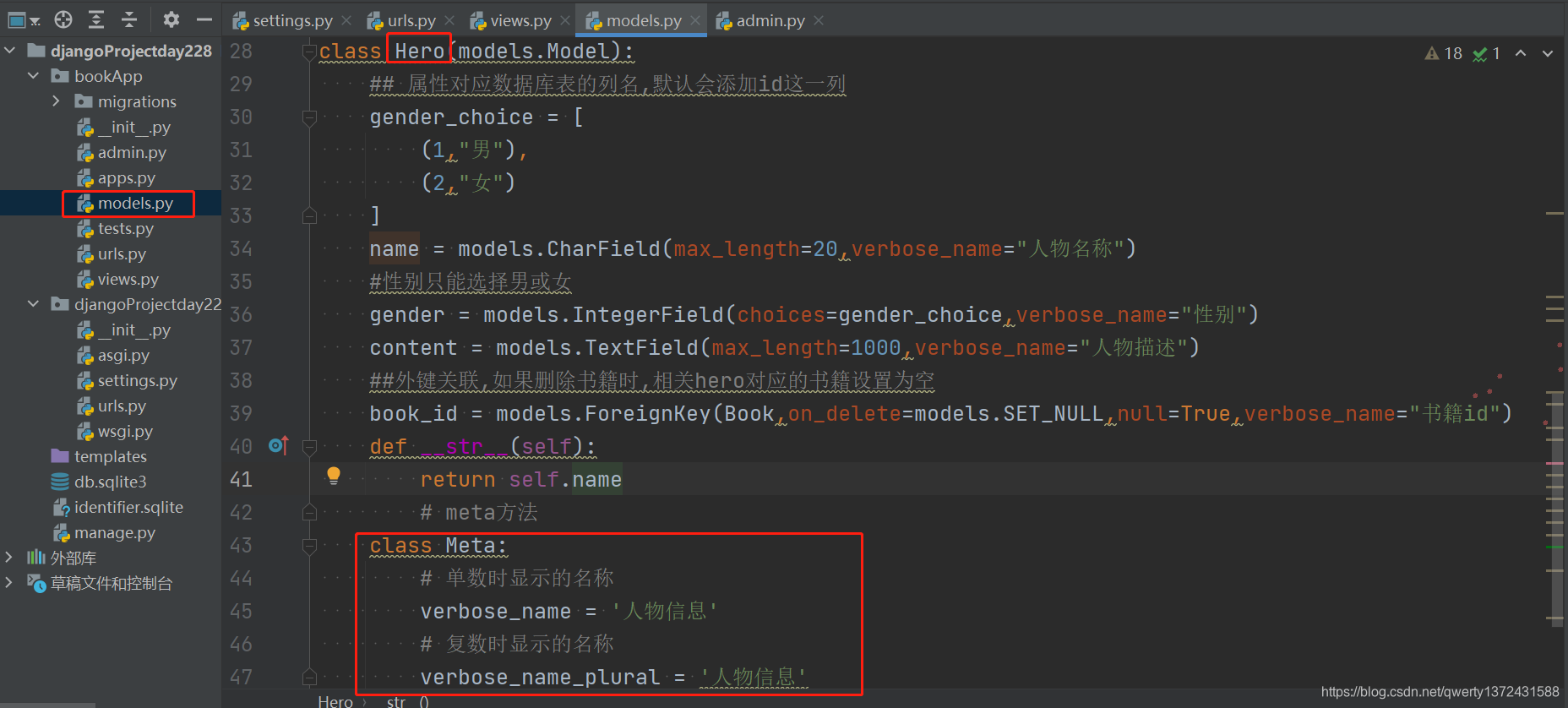This screenshot has width=1568, height=708.
Task: Hide the project tool window
Action: (204, 19)
